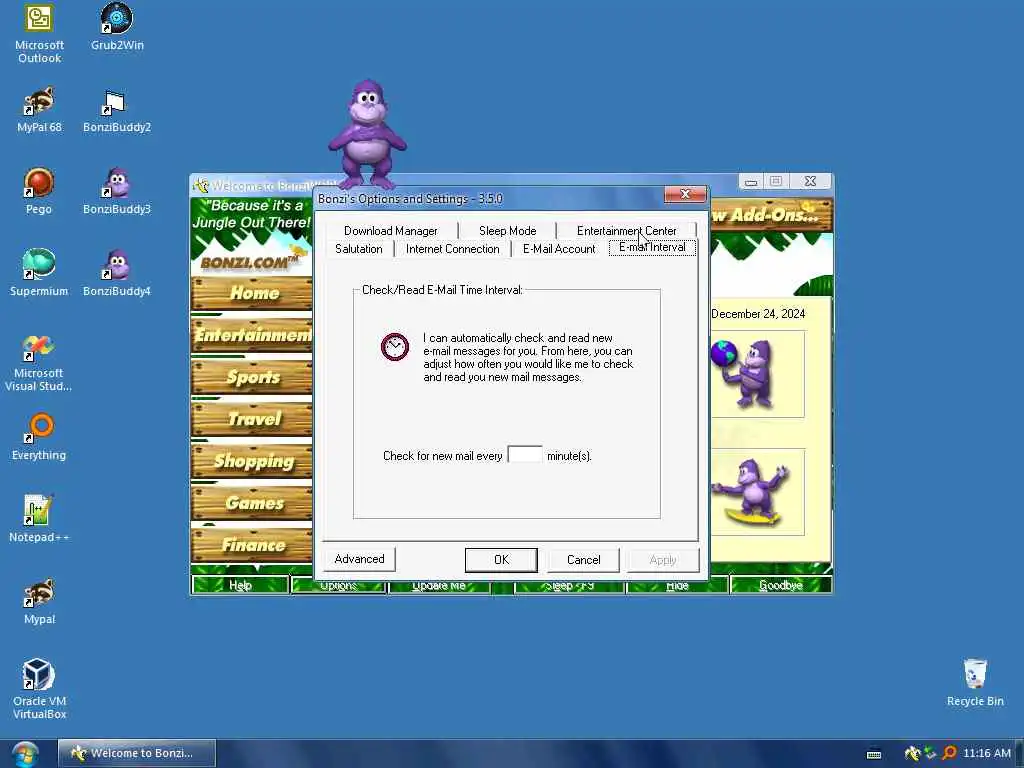Image resolution: width=1024 pixels, height=768 pixels.
Task: Click Hide in Bonzi bottom bar
Action: pyautogui.click(x=677, y=586)
